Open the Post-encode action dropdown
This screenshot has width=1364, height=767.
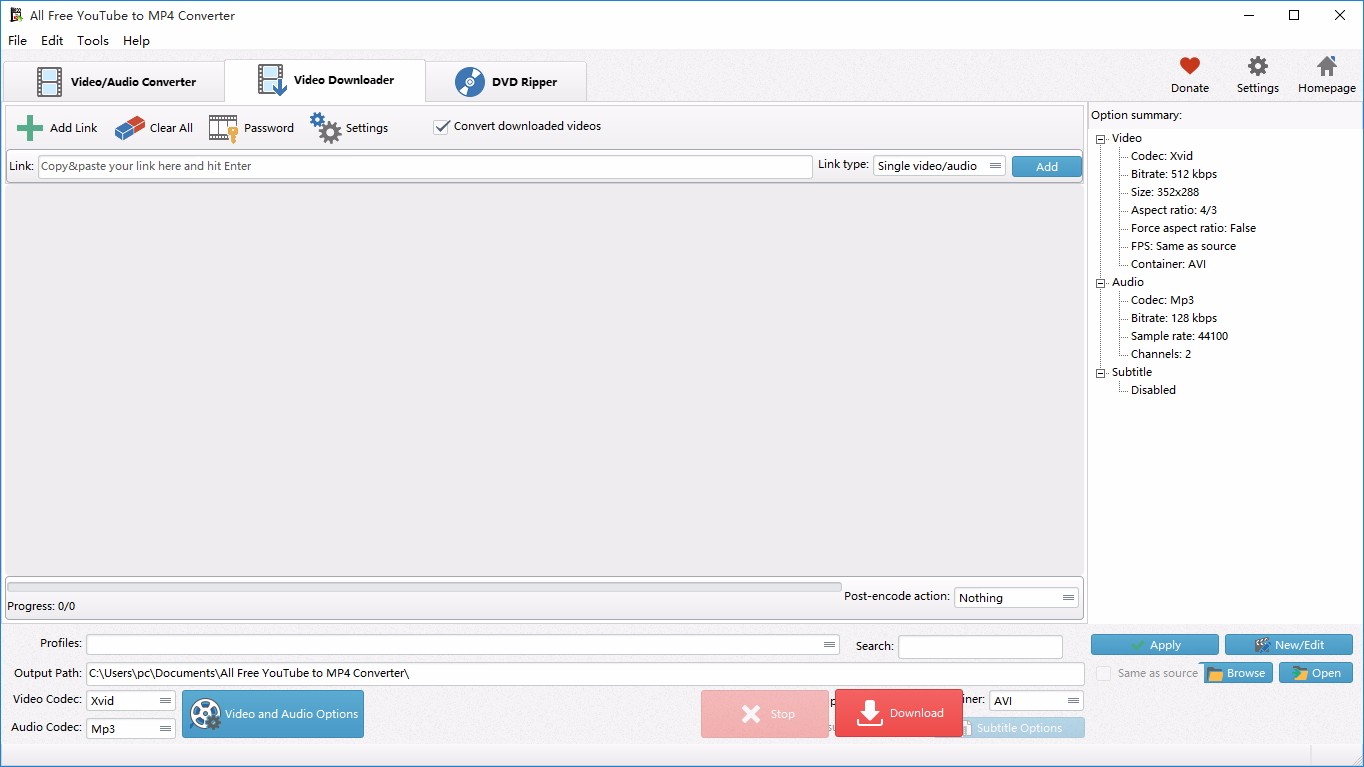click(1017, 598)
